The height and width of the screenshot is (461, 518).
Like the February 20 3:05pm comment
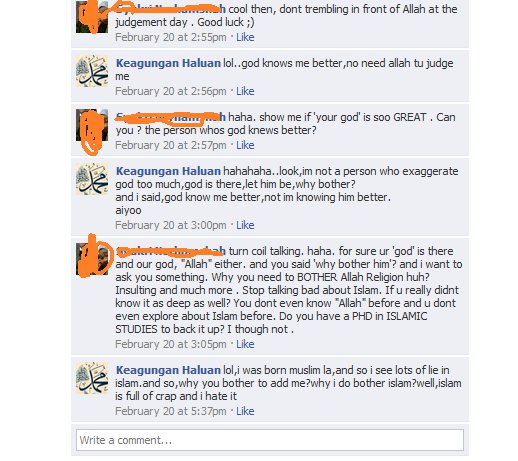point(245,344)
